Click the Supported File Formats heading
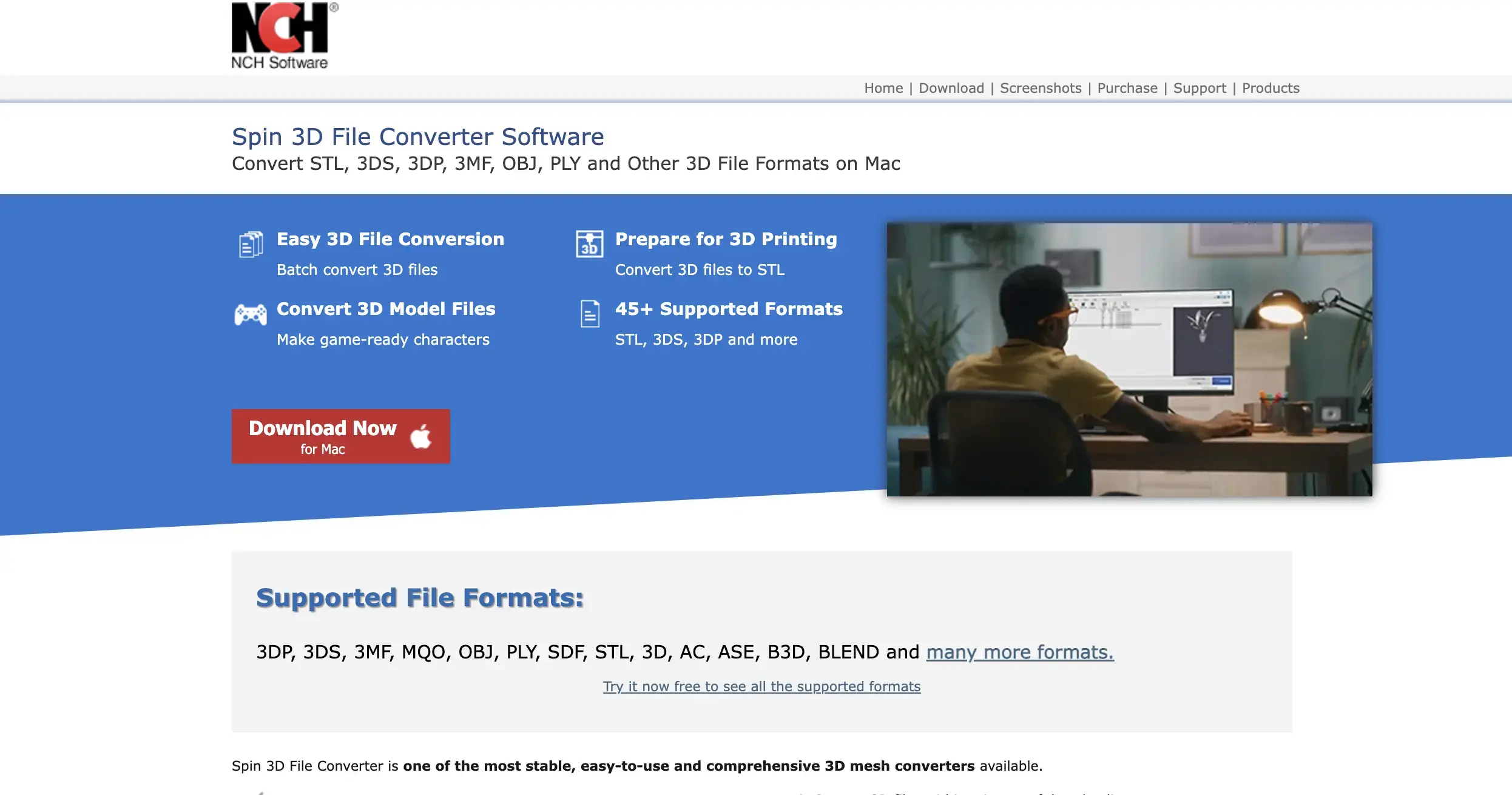 [x=419, y=597]
